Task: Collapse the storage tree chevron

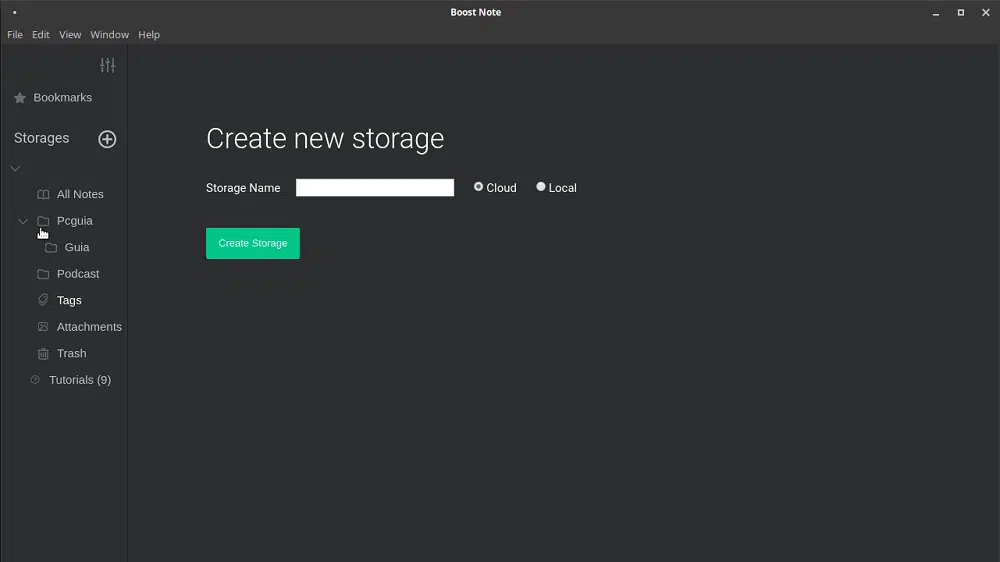Action: click(x=15, y=168)
